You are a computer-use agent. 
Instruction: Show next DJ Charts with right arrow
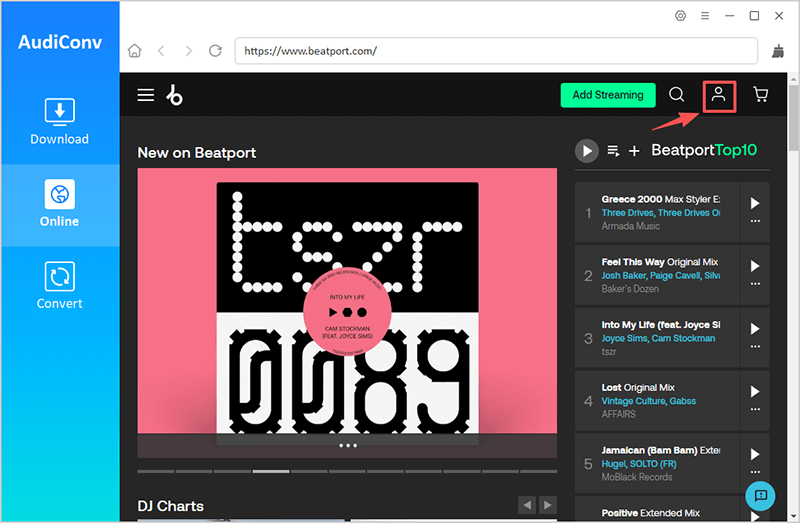(x=547, y=505)
